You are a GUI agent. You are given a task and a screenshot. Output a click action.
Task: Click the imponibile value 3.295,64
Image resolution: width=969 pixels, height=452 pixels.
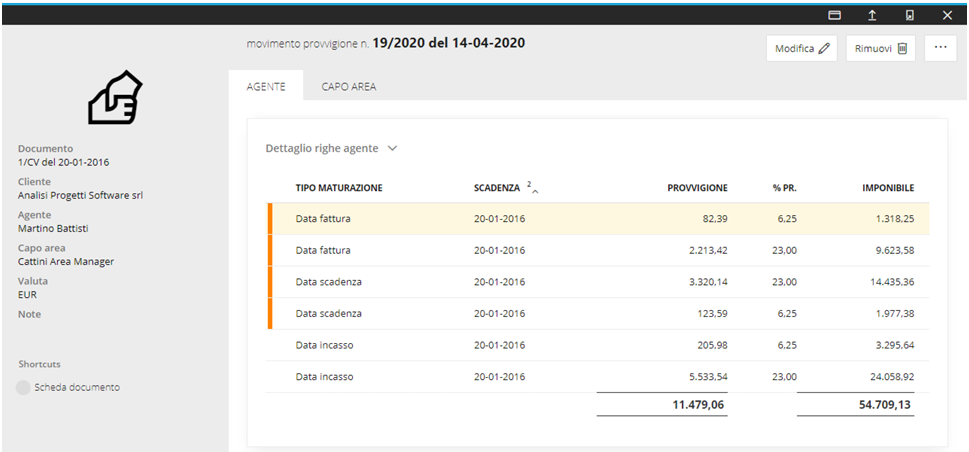click(x=894, y=345)
